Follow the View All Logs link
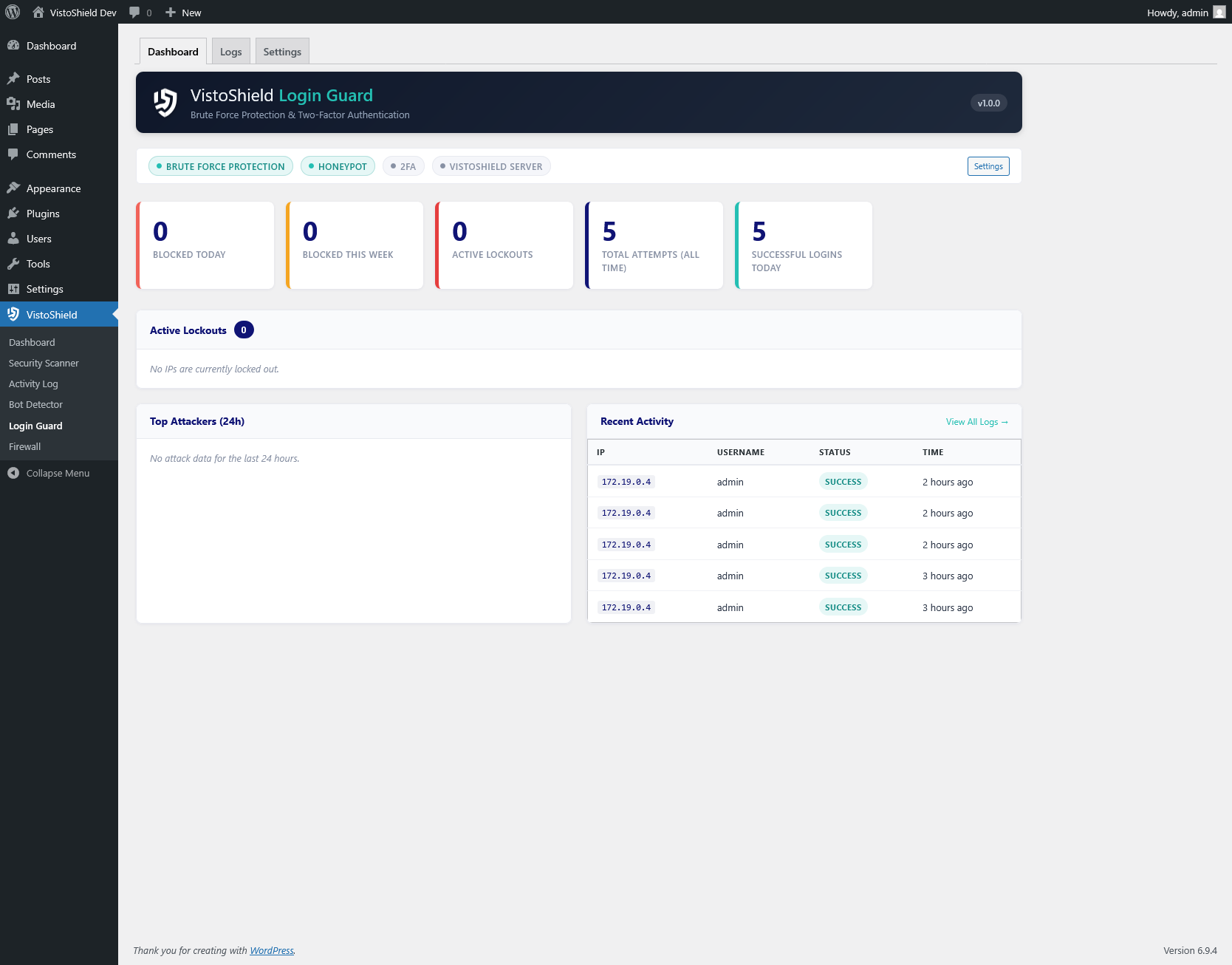 [x=976, y=421]
